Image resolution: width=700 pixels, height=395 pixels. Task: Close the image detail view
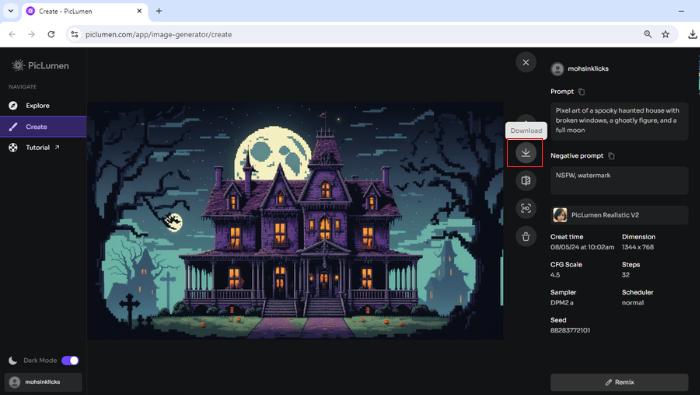tap(525, 62)
